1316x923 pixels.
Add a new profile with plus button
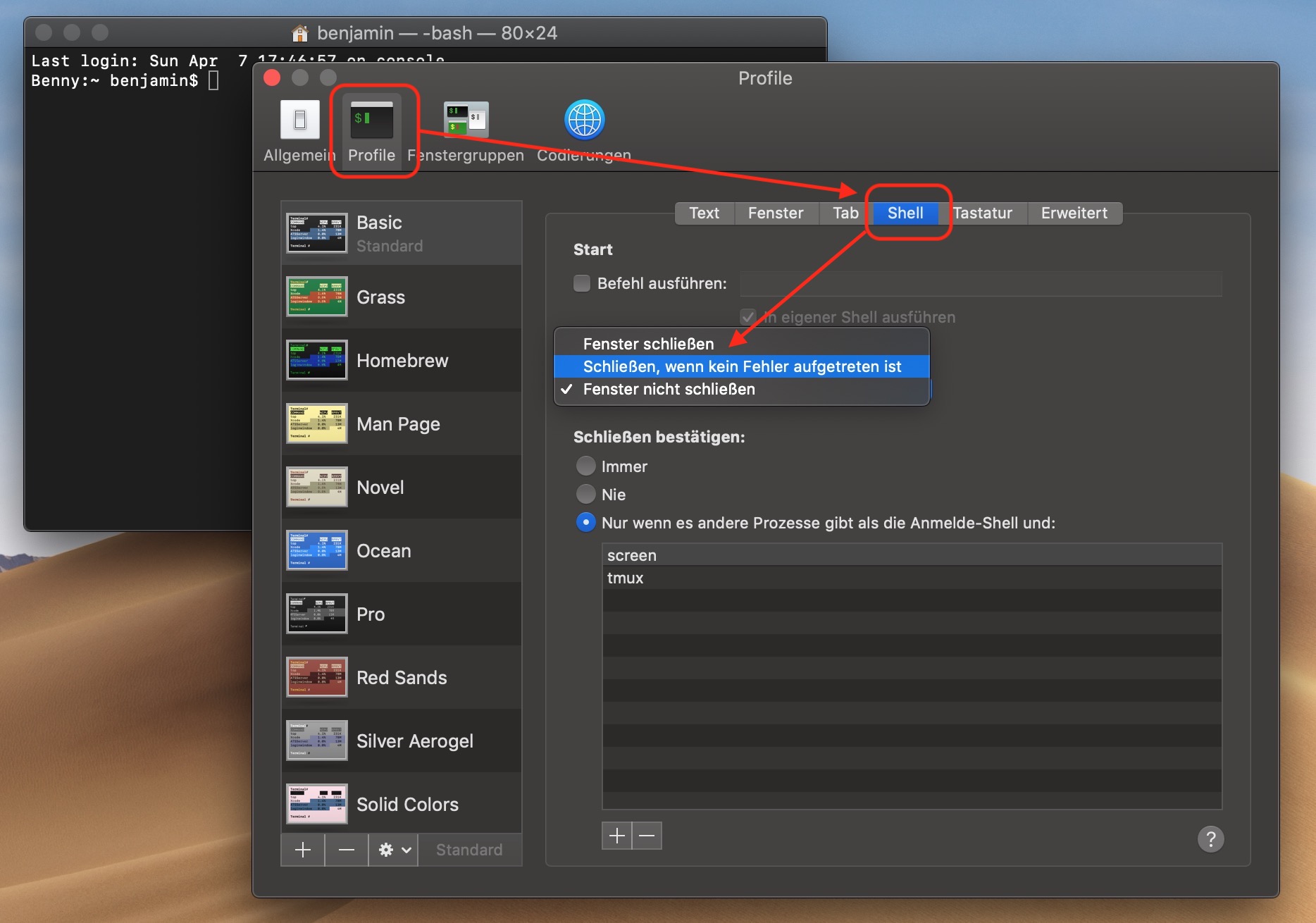(x=303, y=850)
